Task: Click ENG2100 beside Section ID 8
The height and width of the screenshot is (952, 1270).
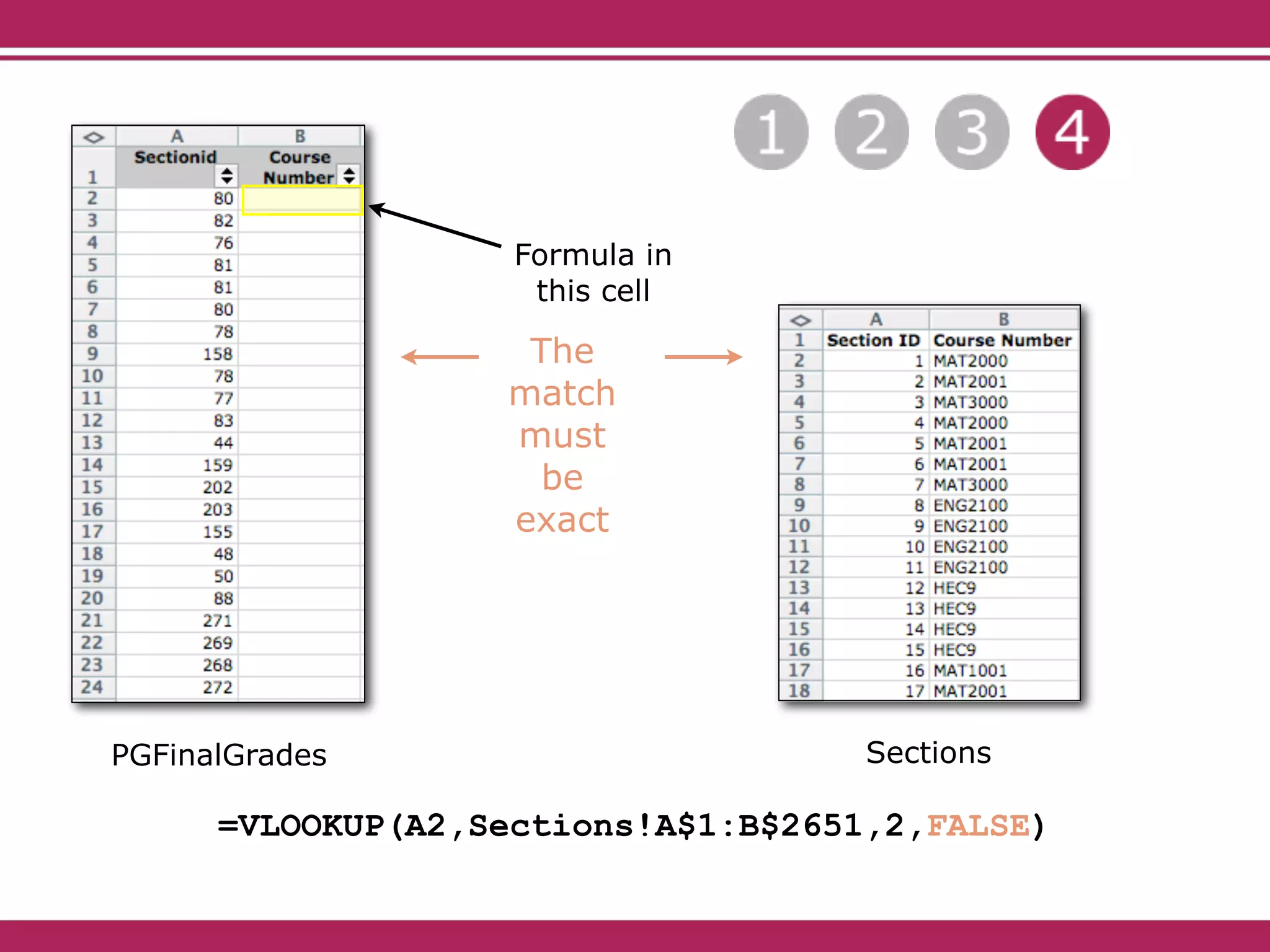Action: click(1004, 505)
